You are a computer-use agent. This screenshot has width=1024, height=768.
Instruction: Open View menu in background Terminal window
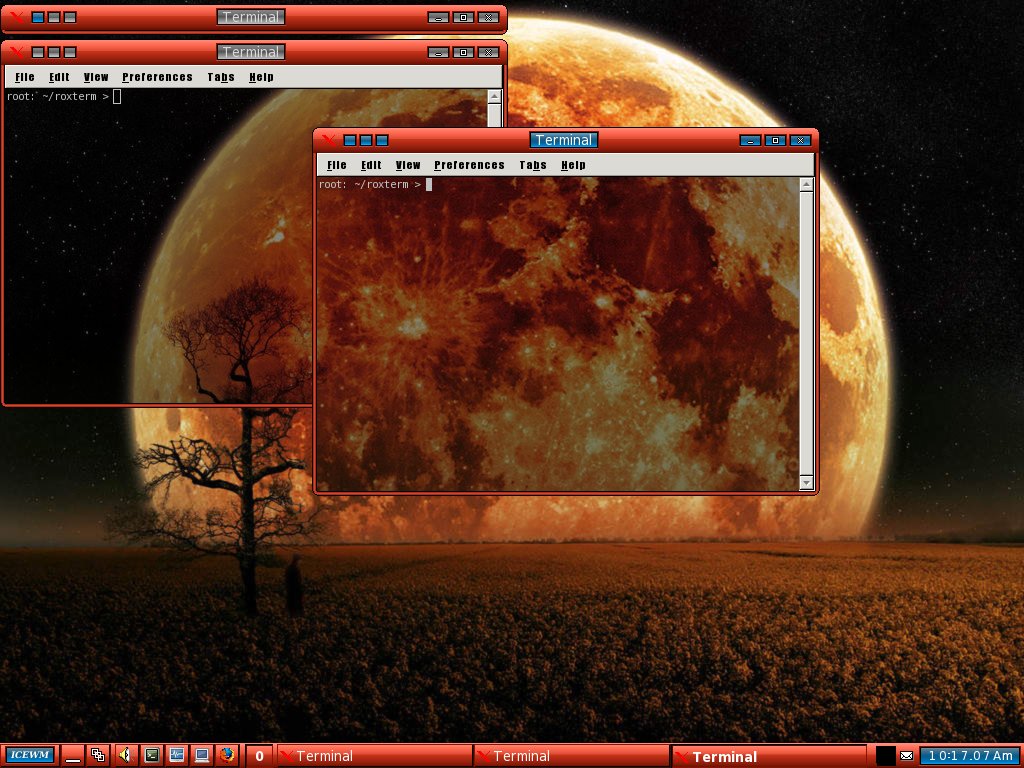96,77
